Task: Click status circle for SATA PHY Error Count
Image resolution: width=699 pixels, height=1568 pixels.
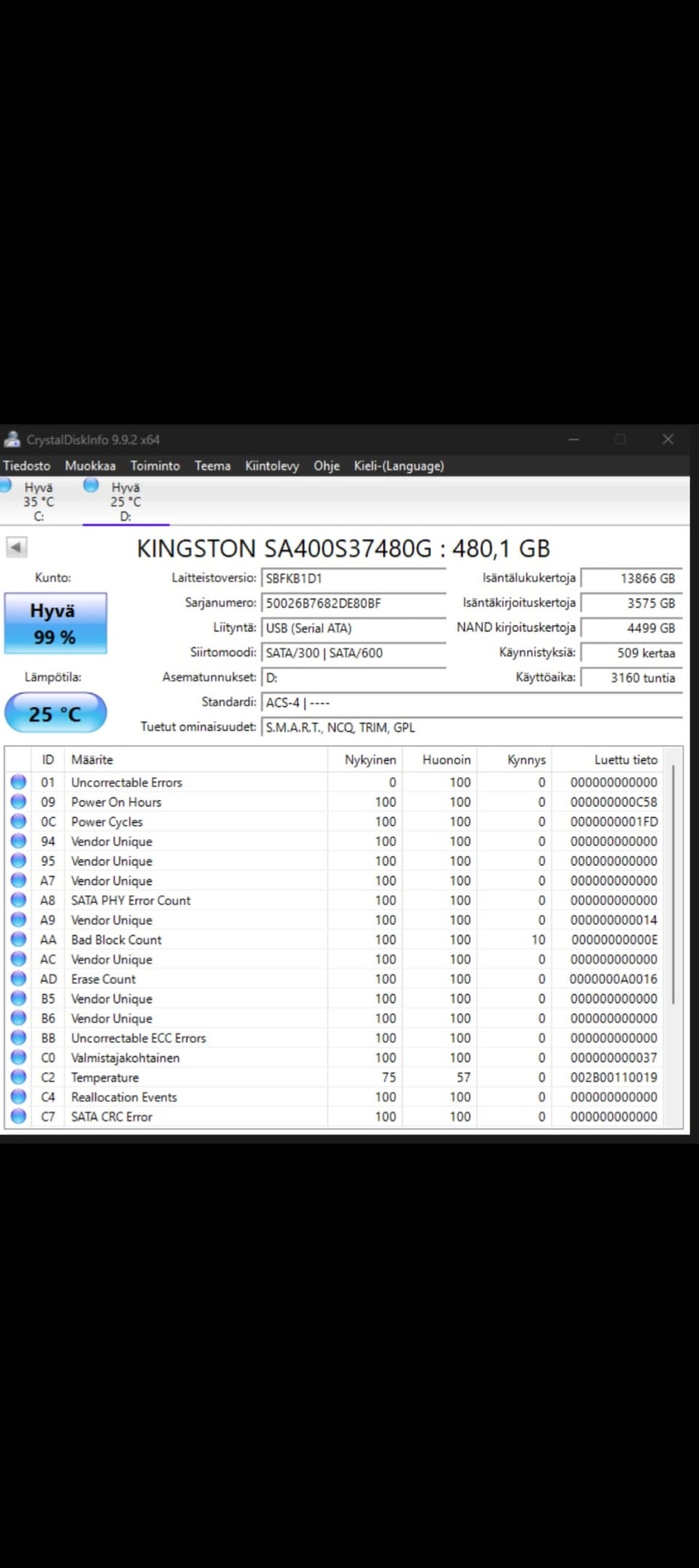Action: (x=18, y=900)
